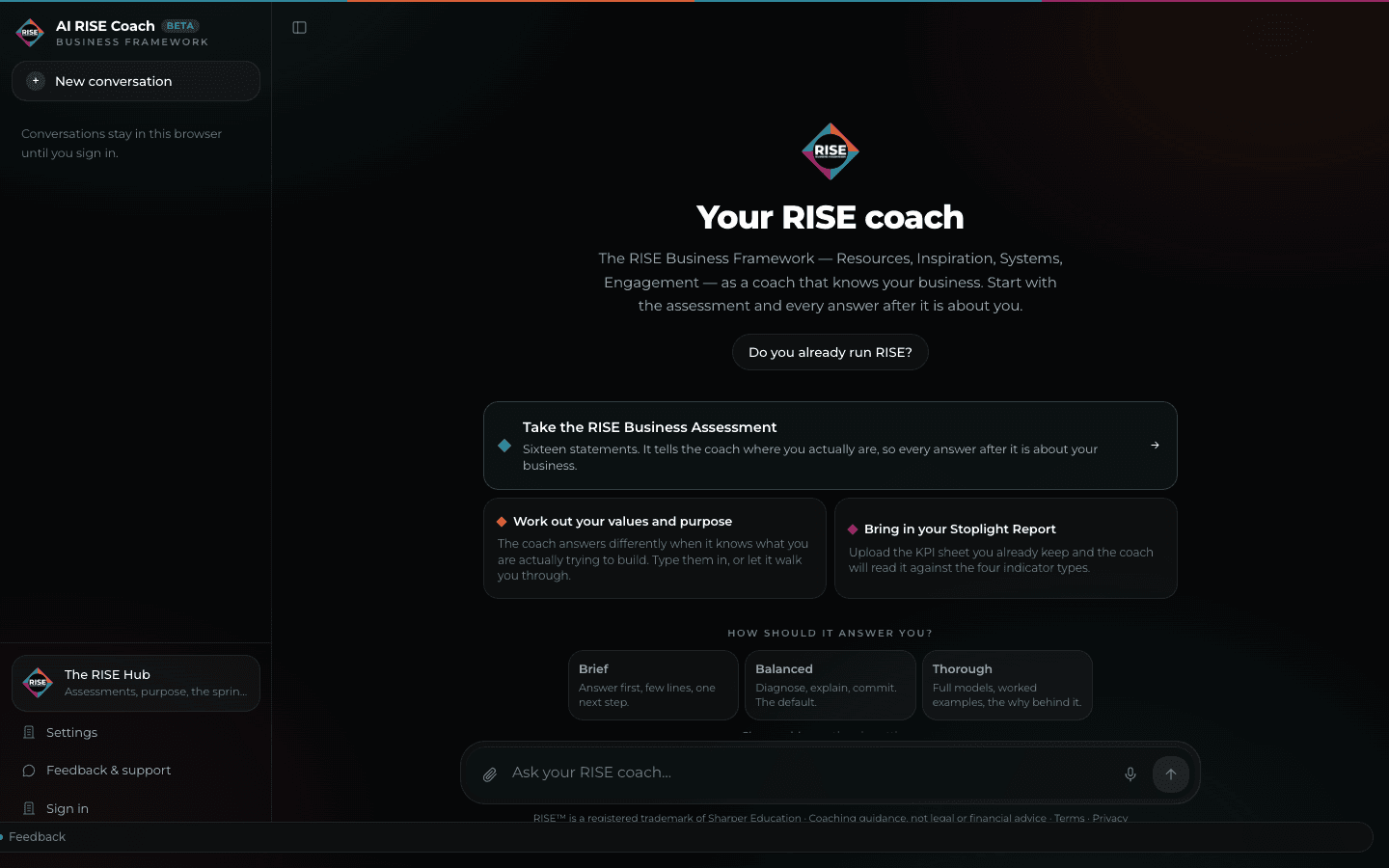Click HOW SHOULD IT ANSWER YOU? label

(831, 634)
